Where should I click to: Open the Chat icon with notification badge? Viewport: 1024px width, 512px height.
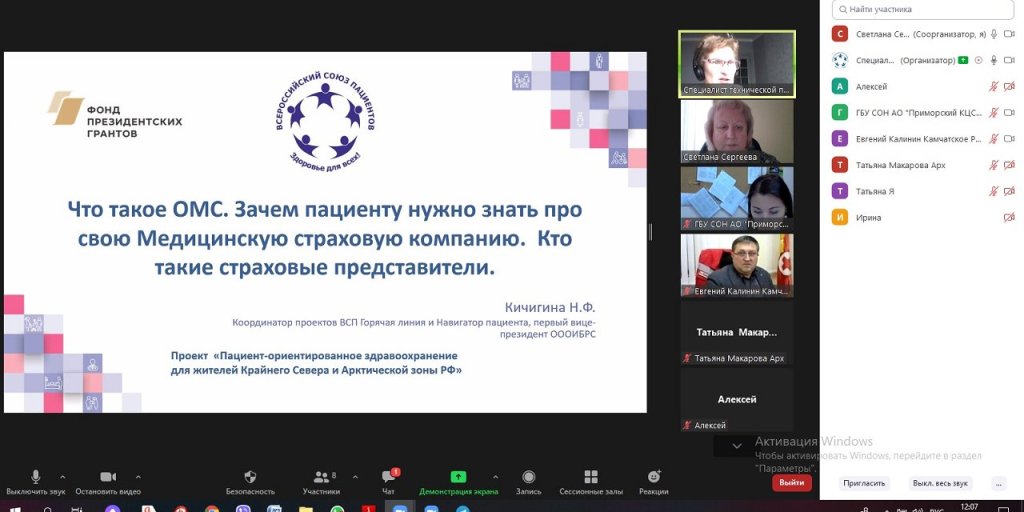pyautogui.click(x=388, y=477)
